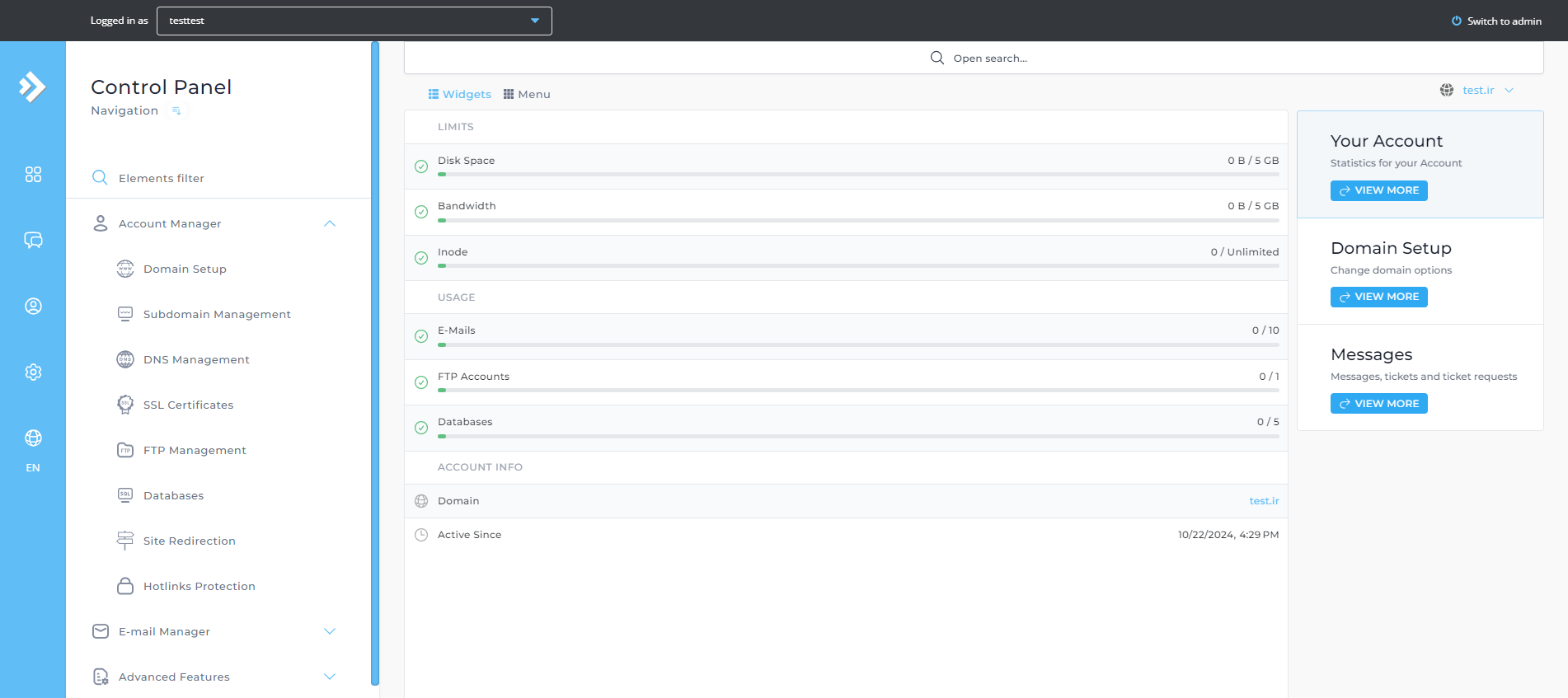Viewport: 1568px width, 698px height.
Task: Collapse the Account Manager section
Action: [x=330, y=224]
